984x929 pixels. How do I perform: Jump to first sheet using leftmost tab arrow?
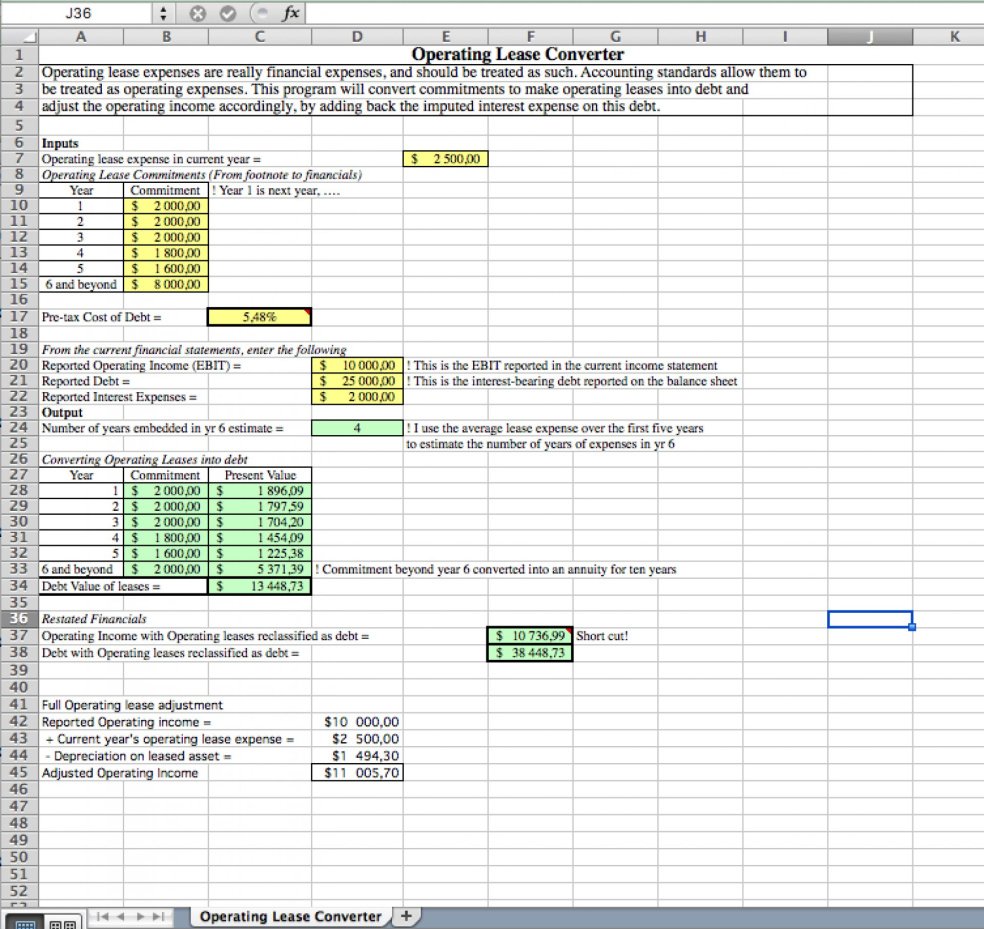coord(101,916)
